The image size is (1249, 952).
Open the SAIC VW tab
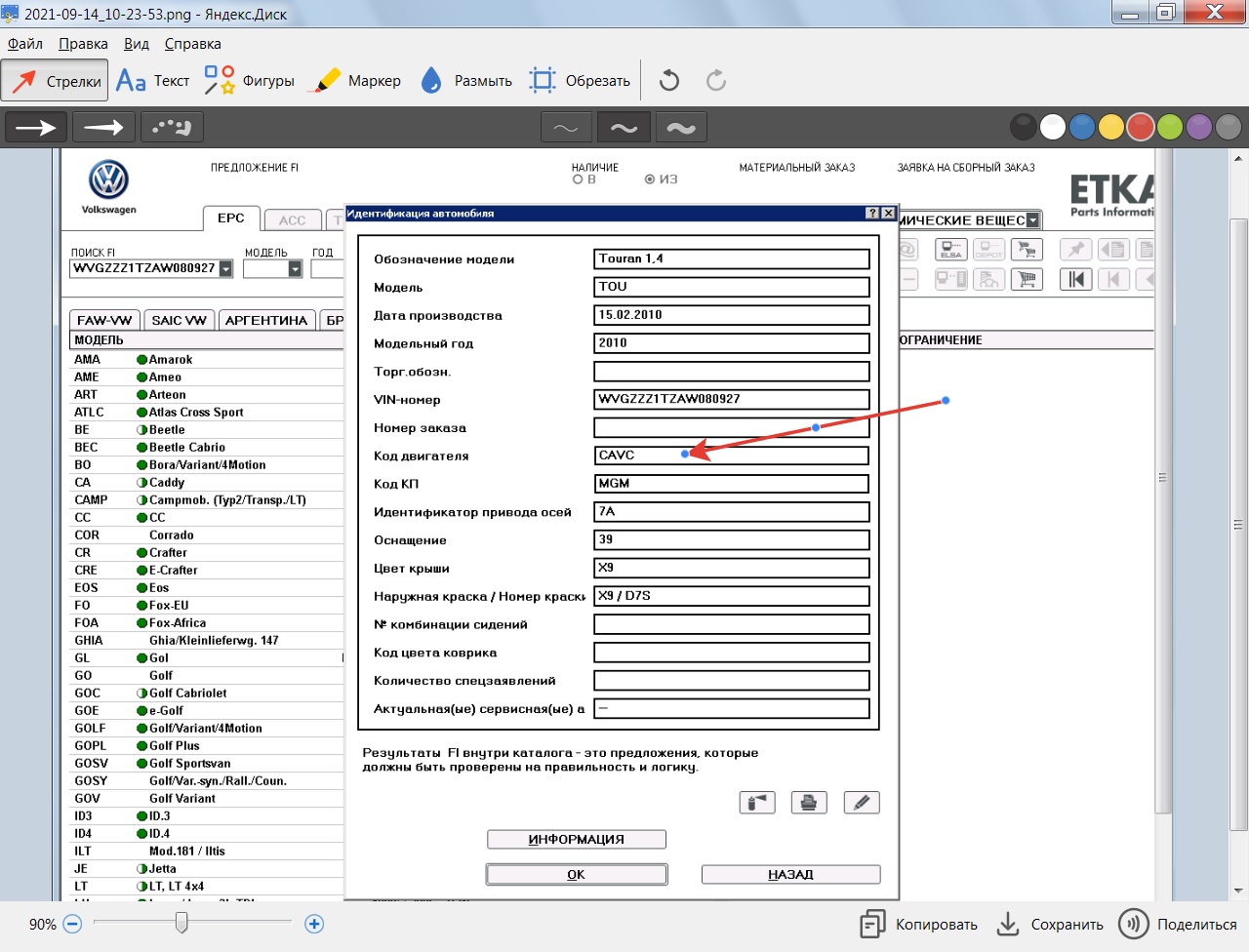pos(180,320)
